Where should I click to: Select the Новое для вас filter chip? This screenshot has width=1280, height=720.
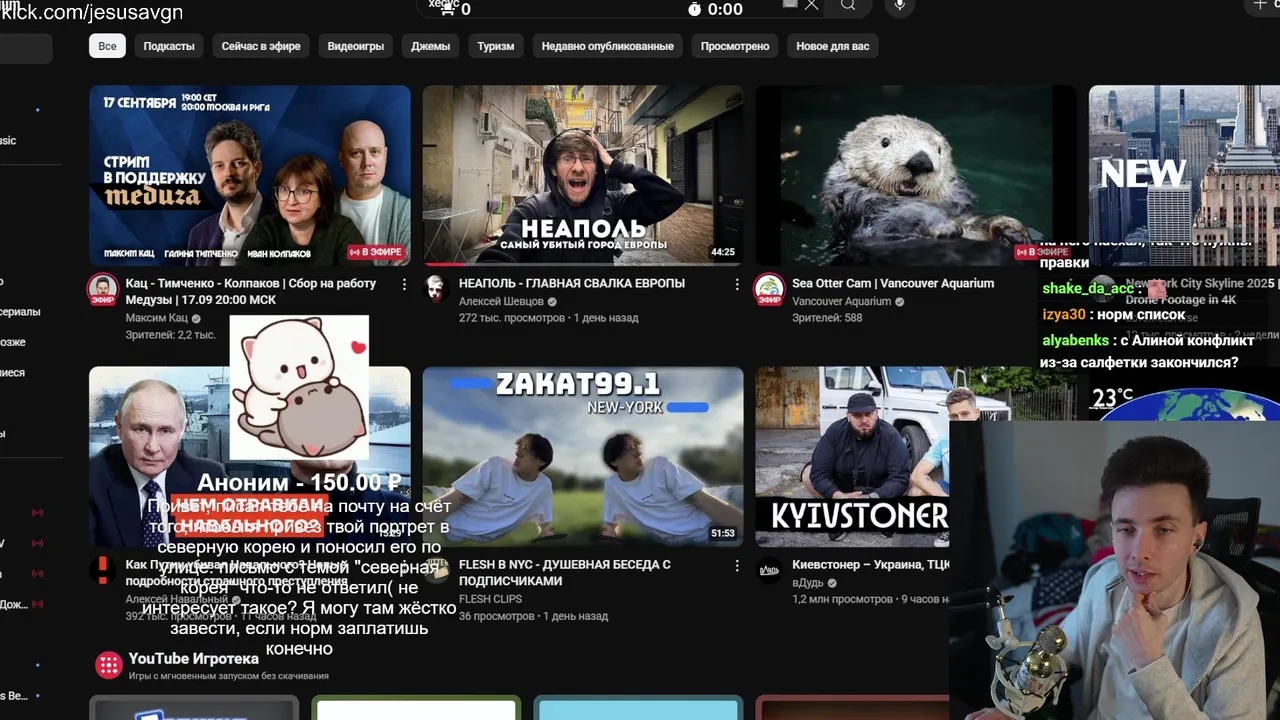(x=833, y=46)
